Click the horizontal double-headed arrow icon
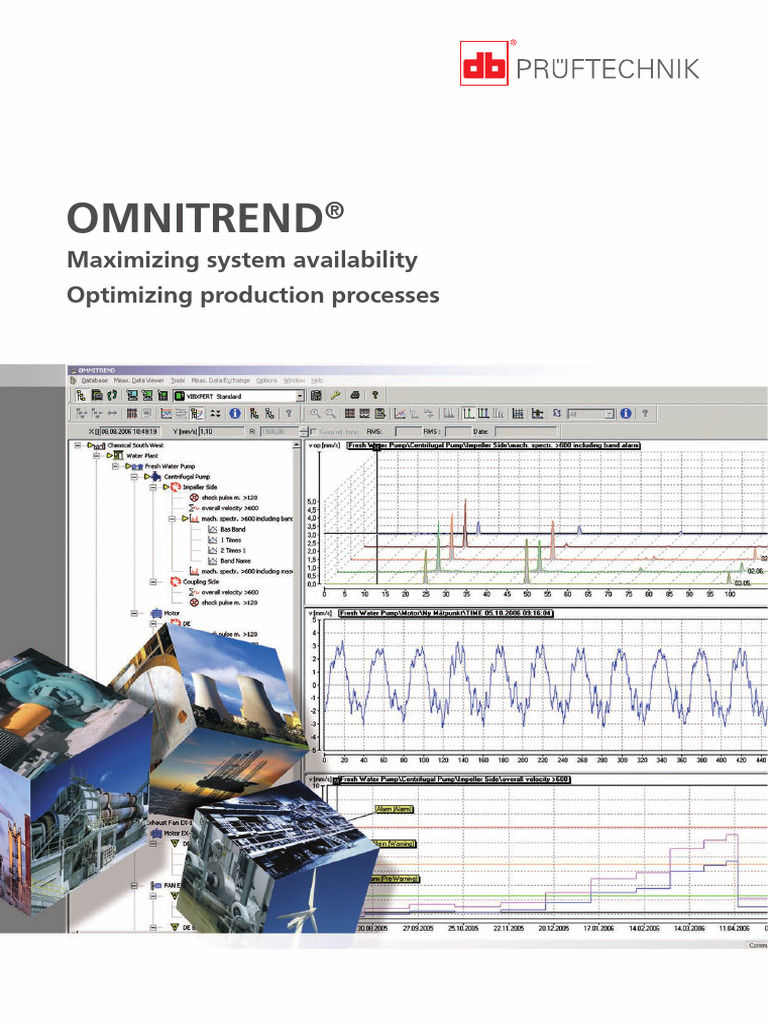This screenshot has width=768, height=1024. pos(112,413)
